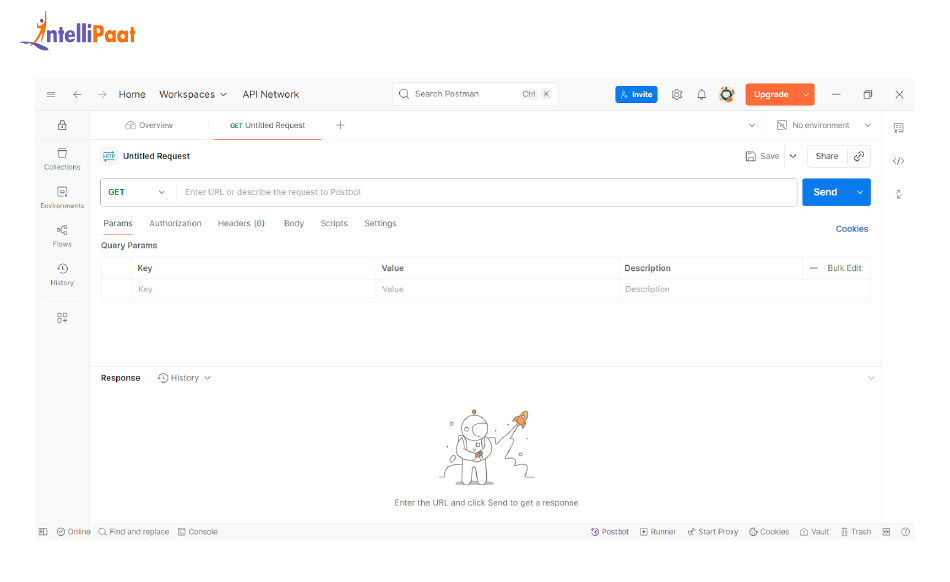The image size is (950, 582).
Task: Open the settings gear icon
Action: (677, 94)
